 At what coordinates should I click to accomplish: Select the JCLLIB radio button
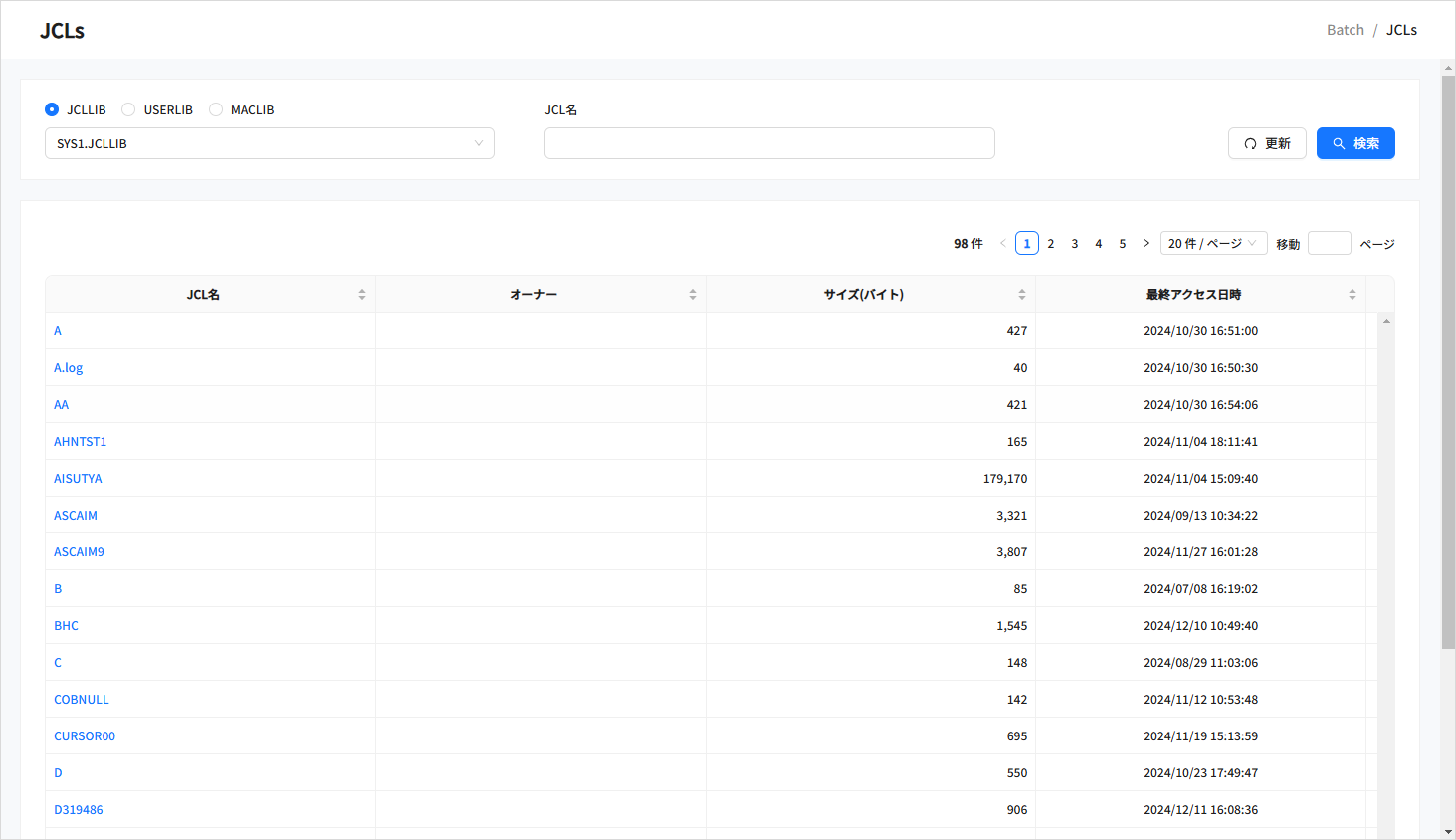[52, 109]
